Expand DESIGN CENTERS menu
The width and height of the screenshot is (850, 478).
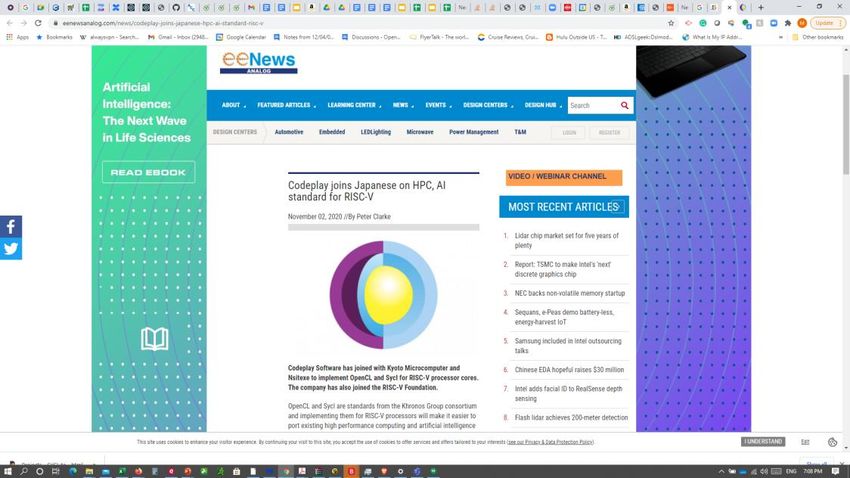[488, 105]
